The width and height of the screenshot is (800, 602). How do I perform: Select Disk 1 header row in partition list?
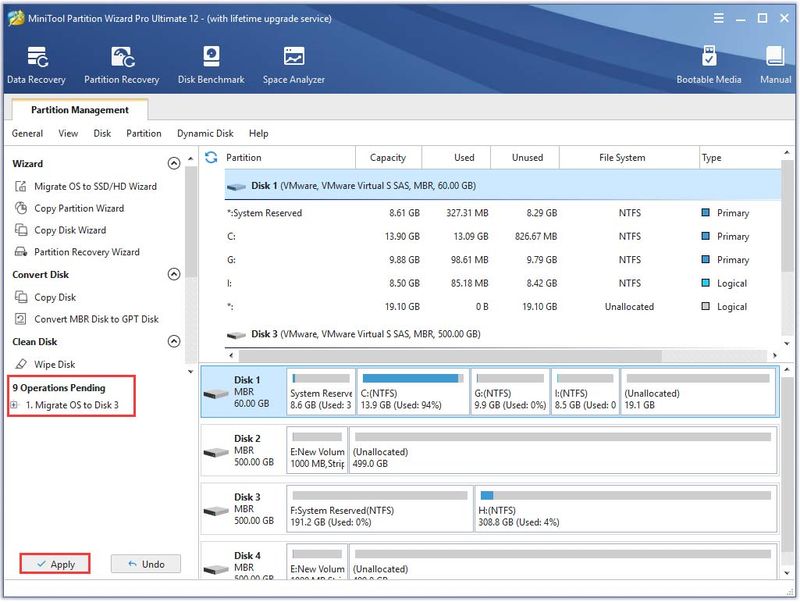(x=503, y=186)
